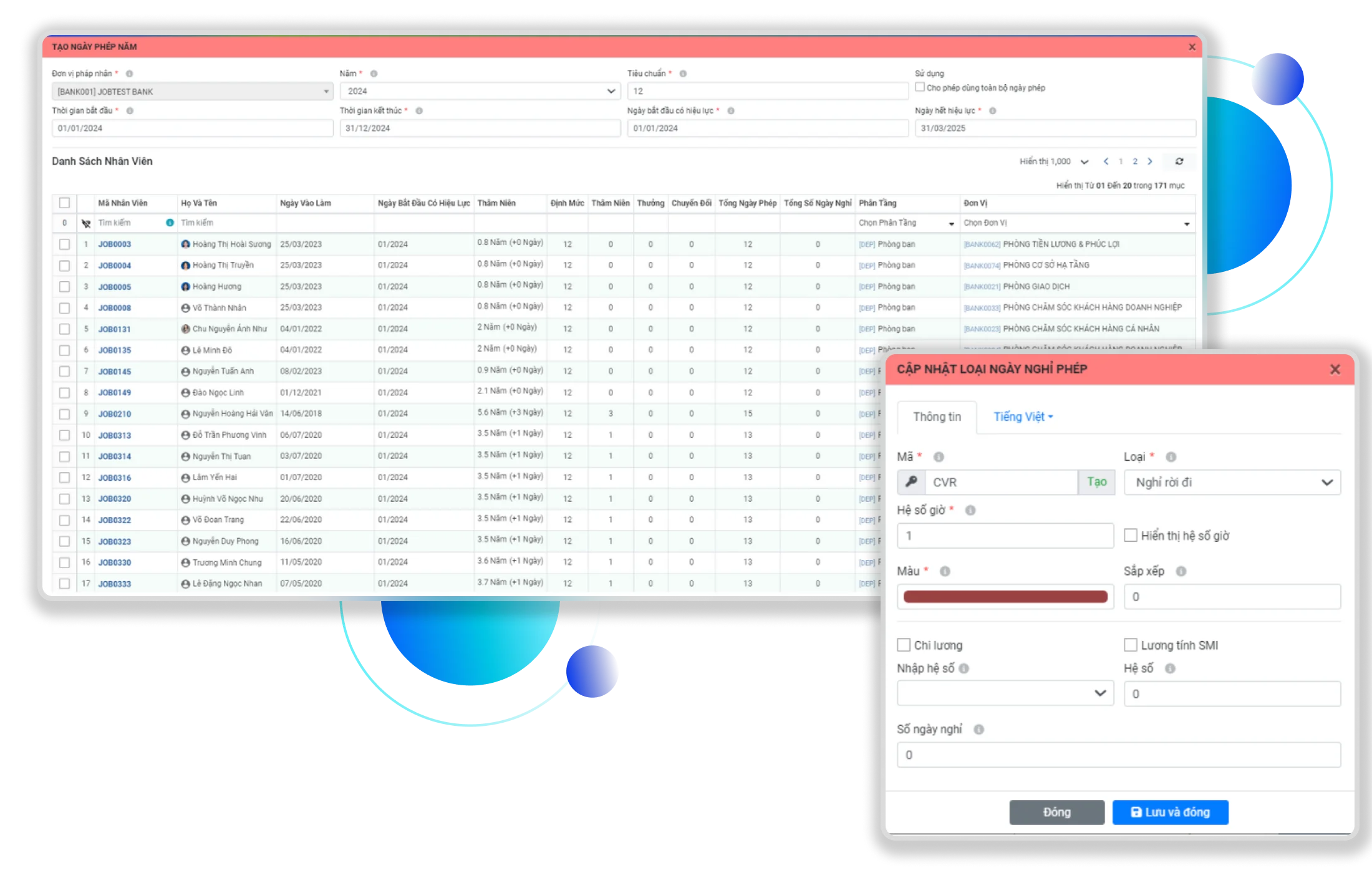The width and height of the screenshot is (1372, 873).
Task: Go to page 2 of employee list
Action: pyautogui.click(x=1135, y=162)
